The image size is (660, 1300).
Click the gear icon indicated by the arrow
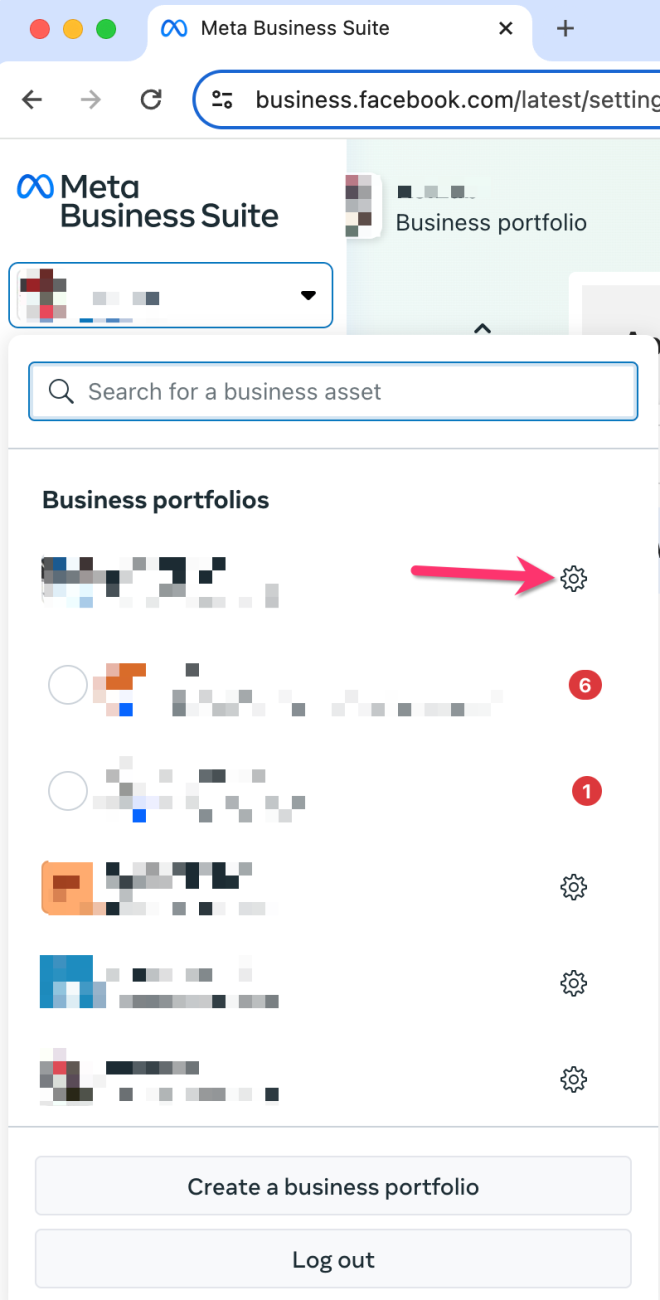coord(573,578)
